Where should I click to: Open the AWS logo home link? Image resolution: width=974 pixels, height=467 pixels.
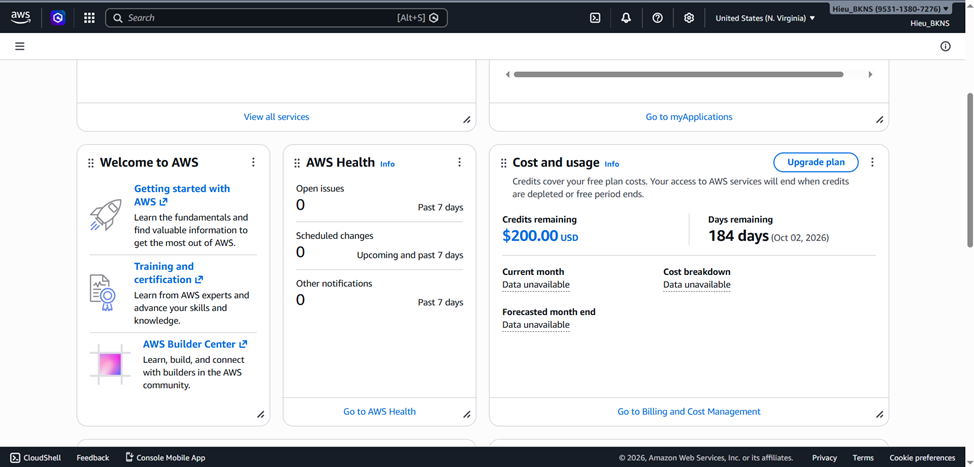coord(20,17)
